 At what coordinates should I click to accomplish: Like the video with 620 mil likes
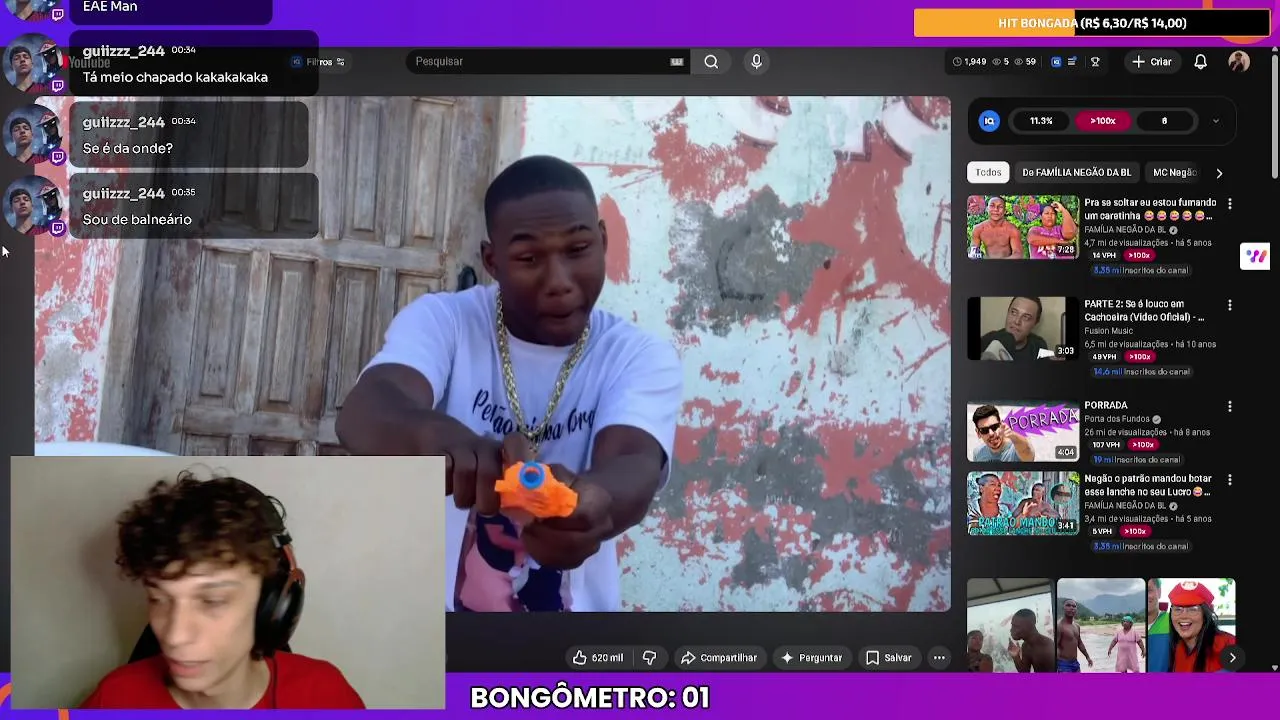click(x=597, y=658)
